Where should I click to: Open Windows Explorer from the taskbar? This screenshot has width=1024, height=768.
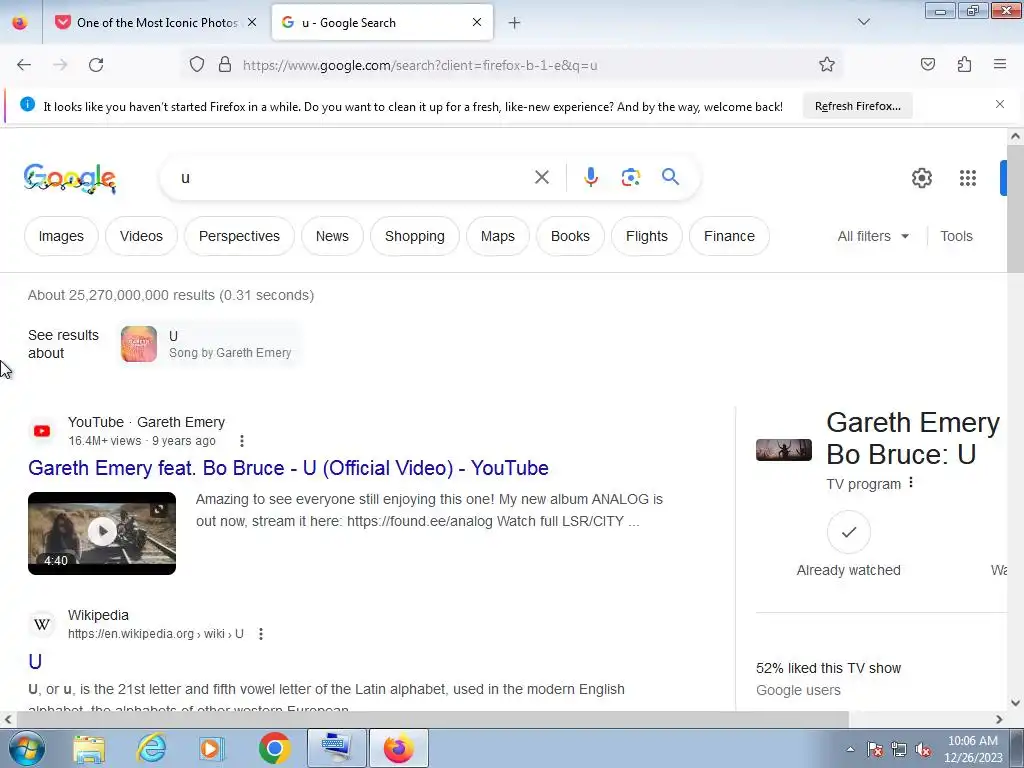point(89,748)
